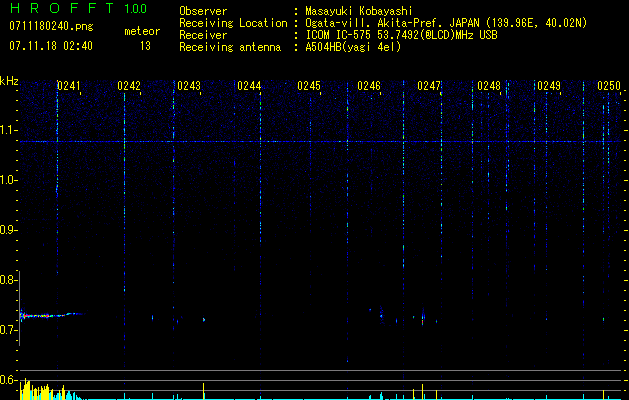Click the meteor label
Viewport: 629px width, 400px height.
[x=142, y=31]
